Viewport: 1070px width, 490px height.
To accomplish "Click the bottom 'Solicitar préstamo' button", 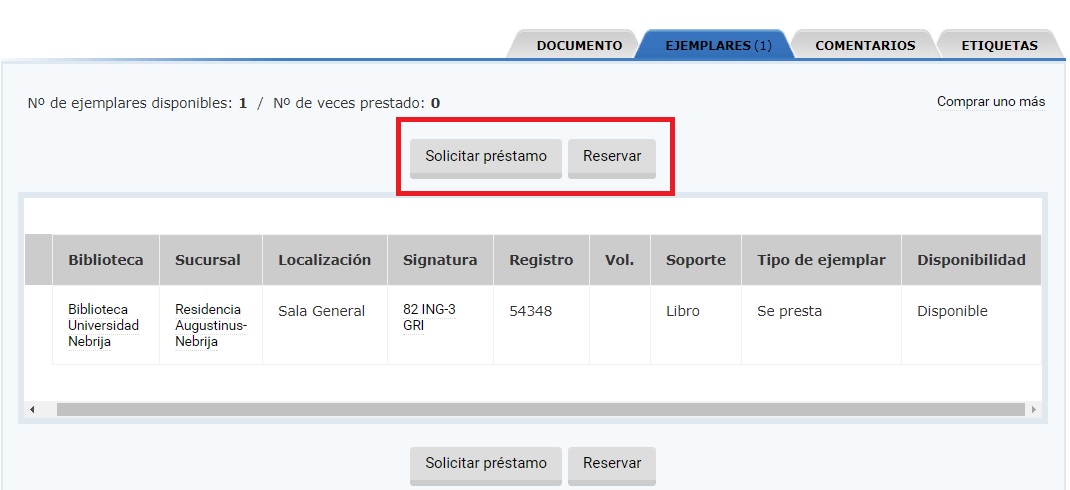I will coord(486,464).
